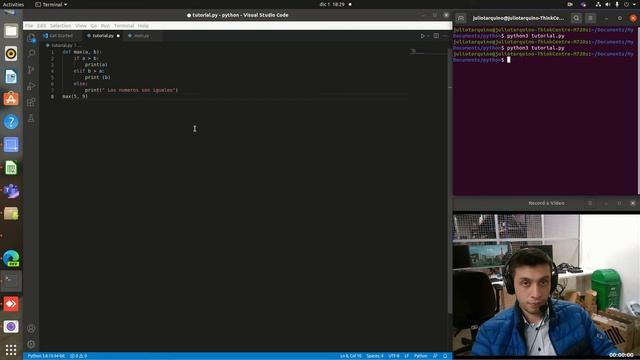The height and width of the screenshot is (360, 640).
Task: Switch to the Get Started tab
Action: (x=61, y=36)
